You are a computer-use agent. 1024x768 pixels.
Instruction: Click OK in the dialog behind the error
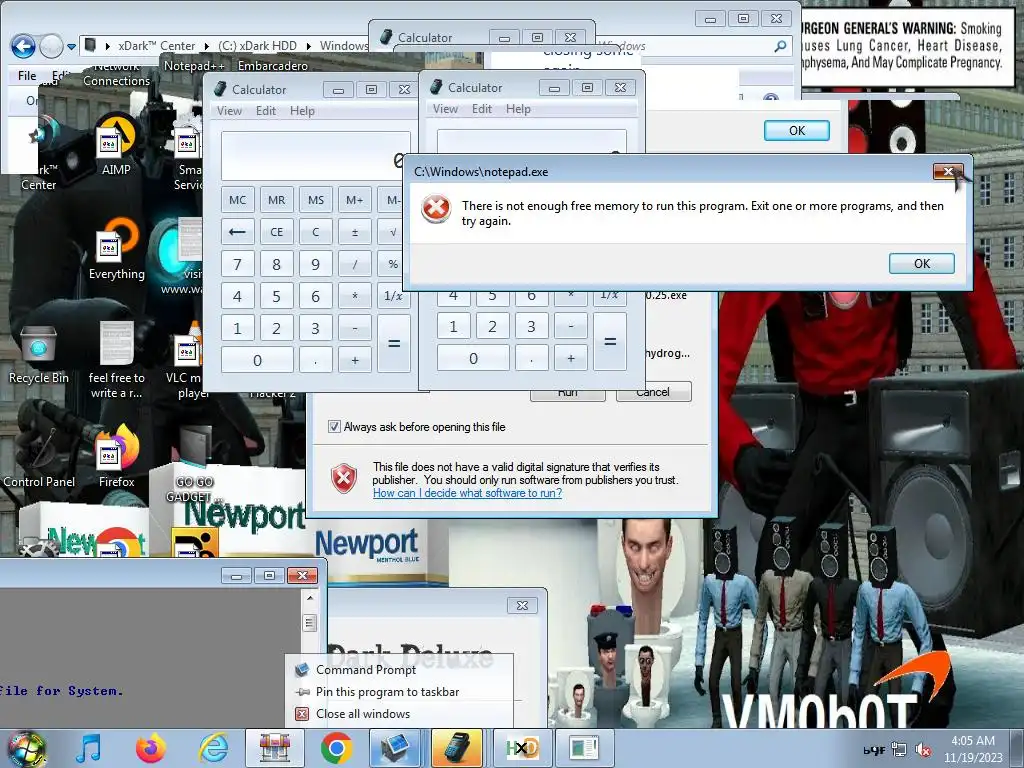[797, 130]
